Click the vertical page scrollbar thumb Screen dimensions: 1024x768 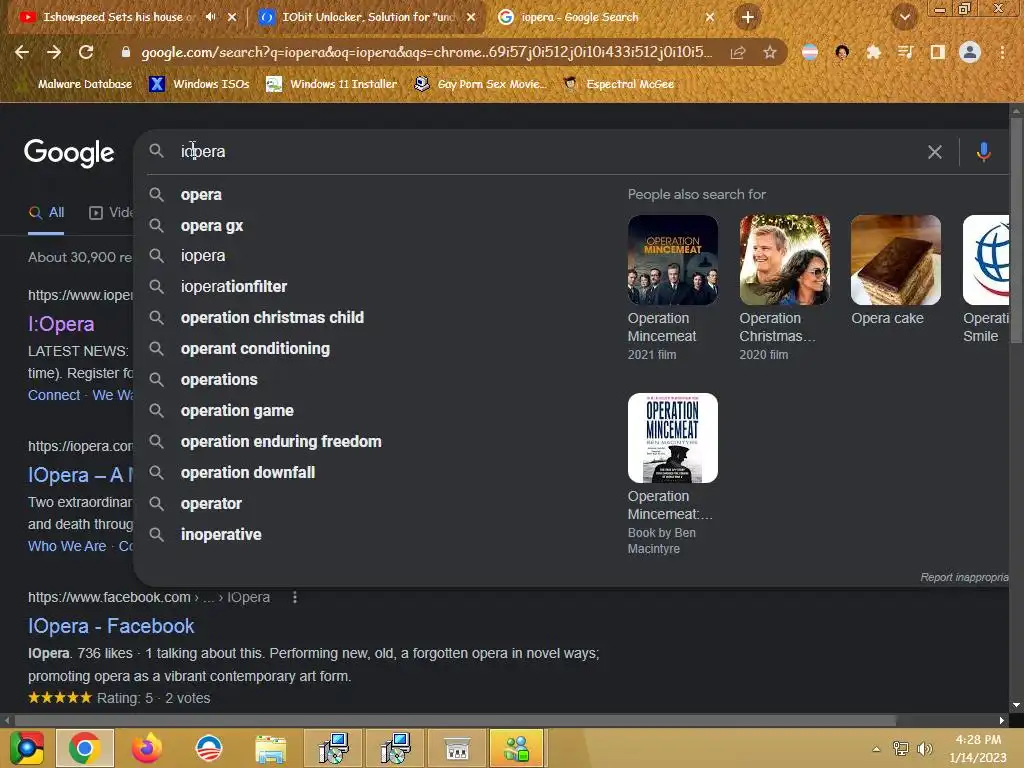[x=1016, y=230]
